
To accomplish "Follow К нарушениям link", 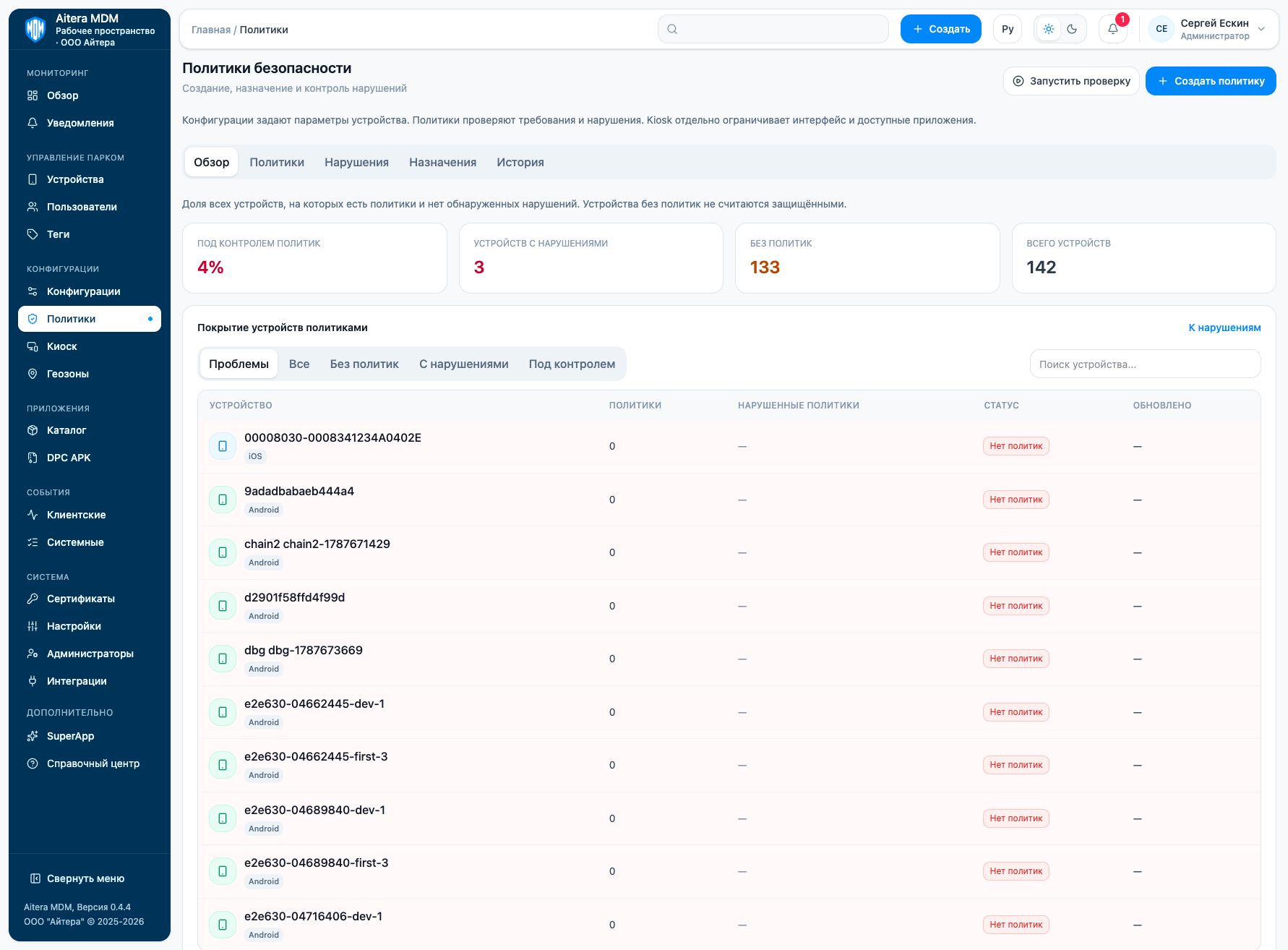I will point(1224,328).
